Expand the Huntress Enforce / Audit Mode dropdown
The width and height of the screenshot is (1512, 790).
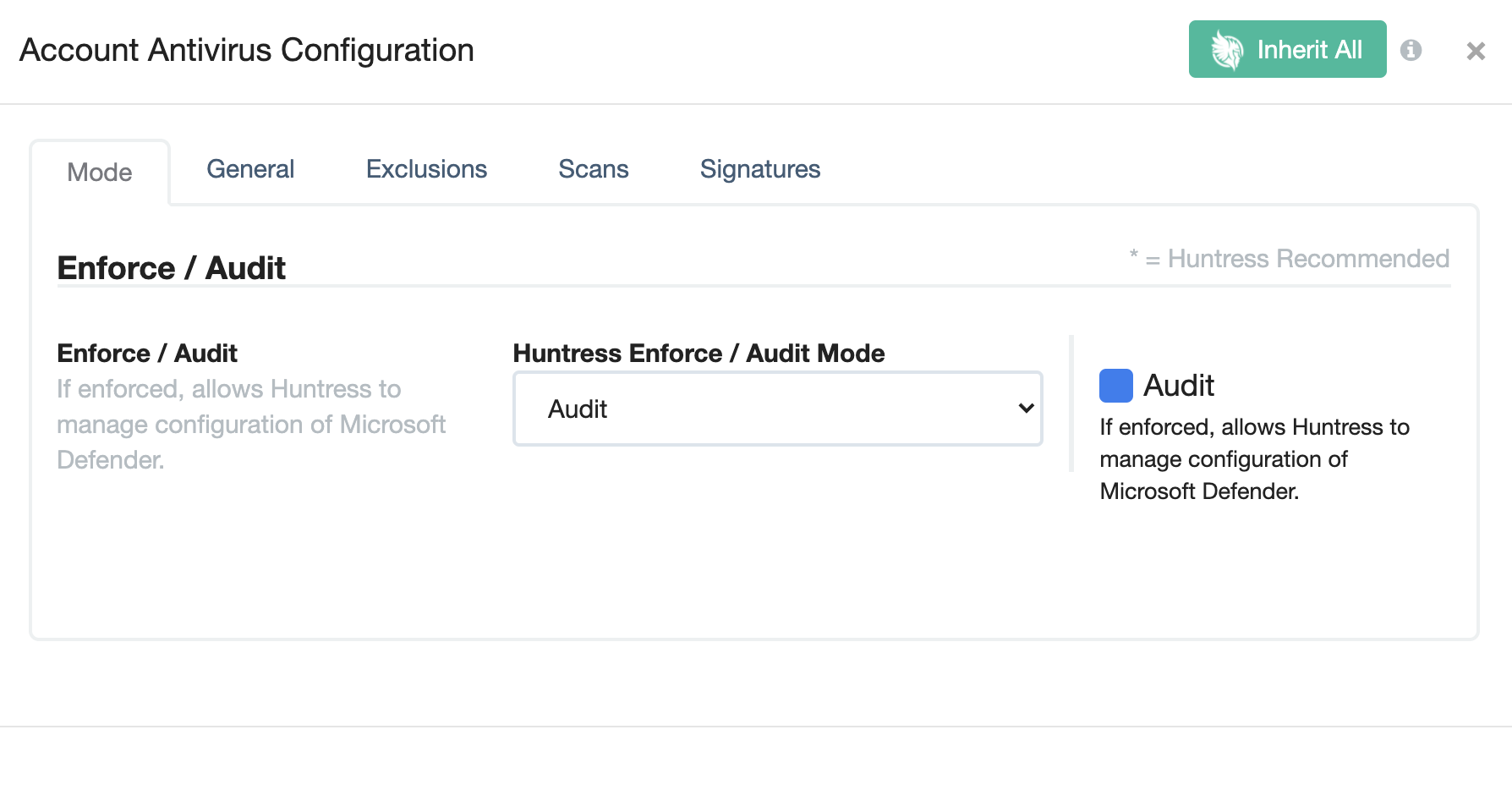point(778,409)
